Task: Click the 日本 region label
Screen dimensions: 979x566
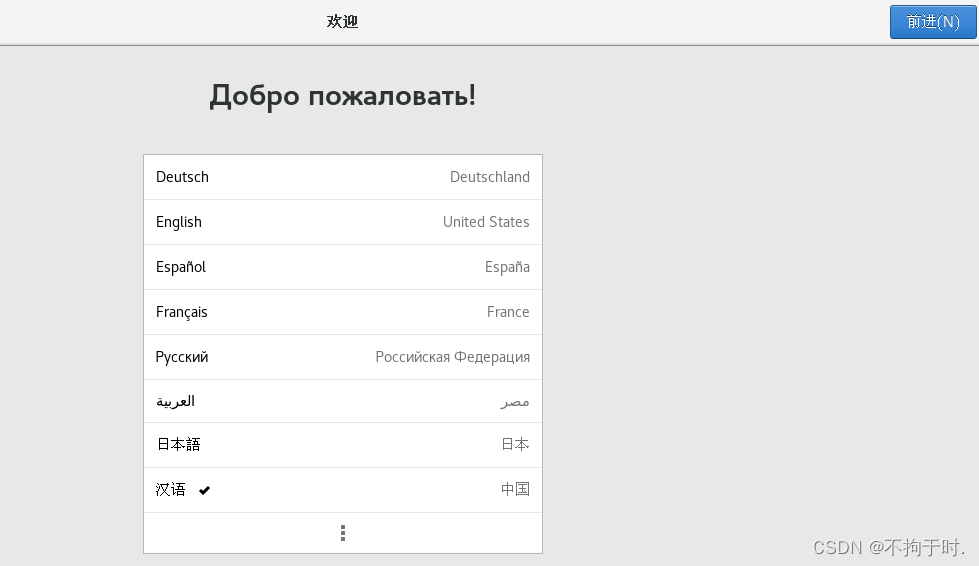Action: click(515, 444)
